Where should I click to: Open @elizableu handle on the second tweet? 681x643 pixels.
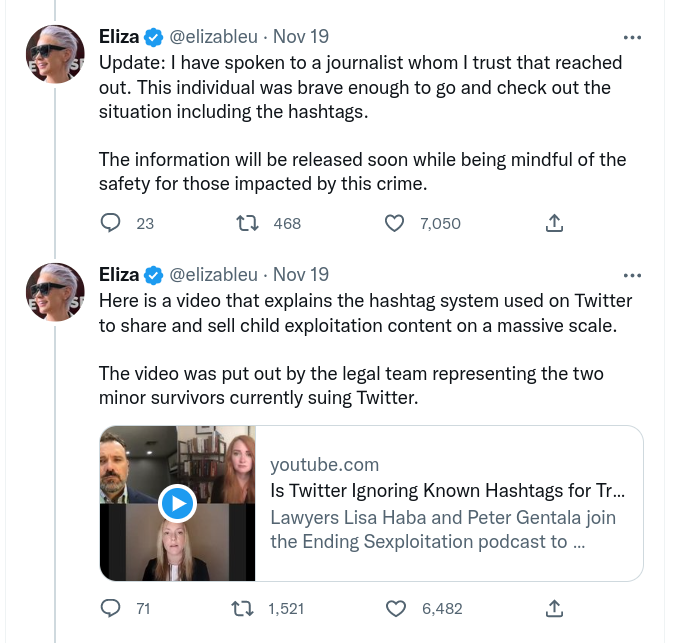pyautogui.click(x=214, y=275)
